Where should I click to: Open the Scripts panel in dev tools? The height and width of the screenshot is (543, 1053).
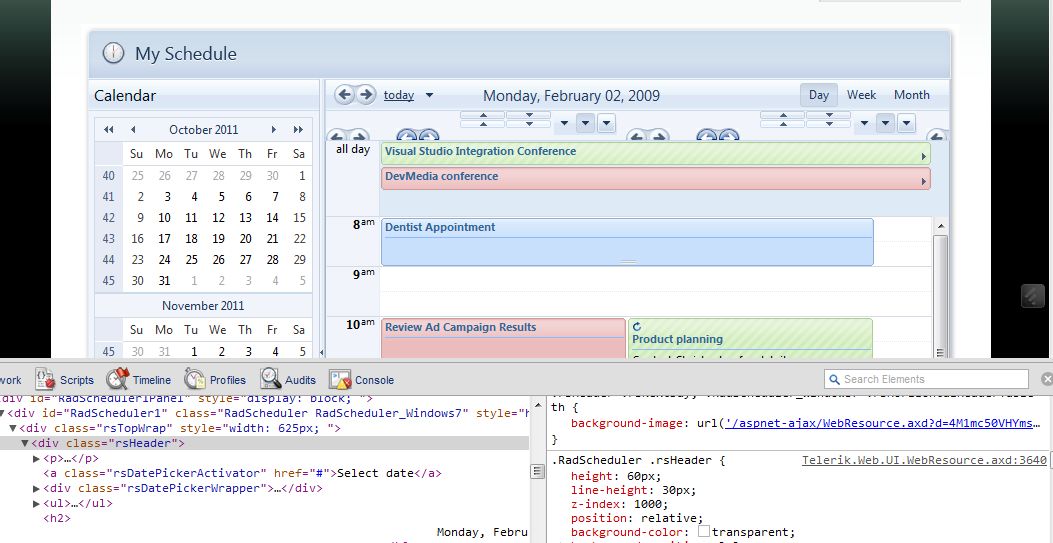tap(64, 379)
